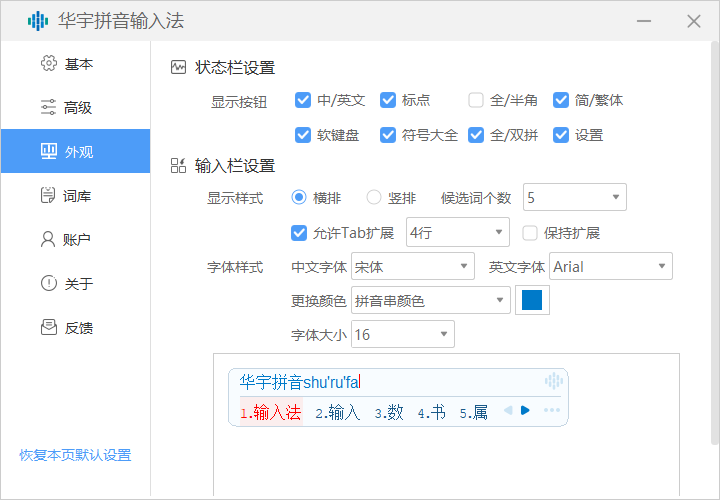Click the 输入栏设置 section icon
The image size is (720, 500).
(x=178, y=166)
